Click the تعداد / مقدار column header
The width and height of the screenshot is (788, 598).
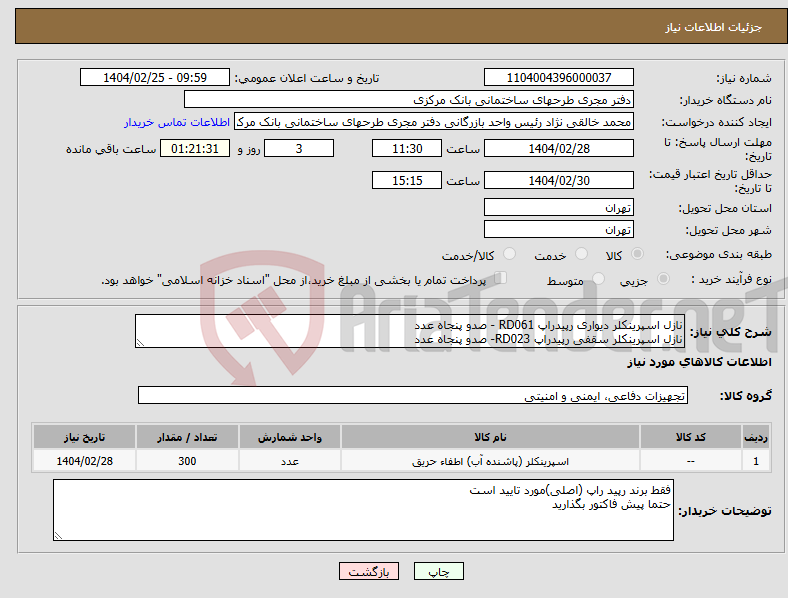tap(187, 437)
